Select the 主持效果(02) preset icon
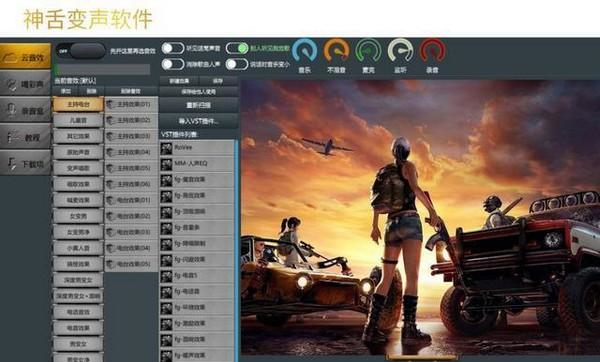Screen dimensions: 600x362 point(111,121)
